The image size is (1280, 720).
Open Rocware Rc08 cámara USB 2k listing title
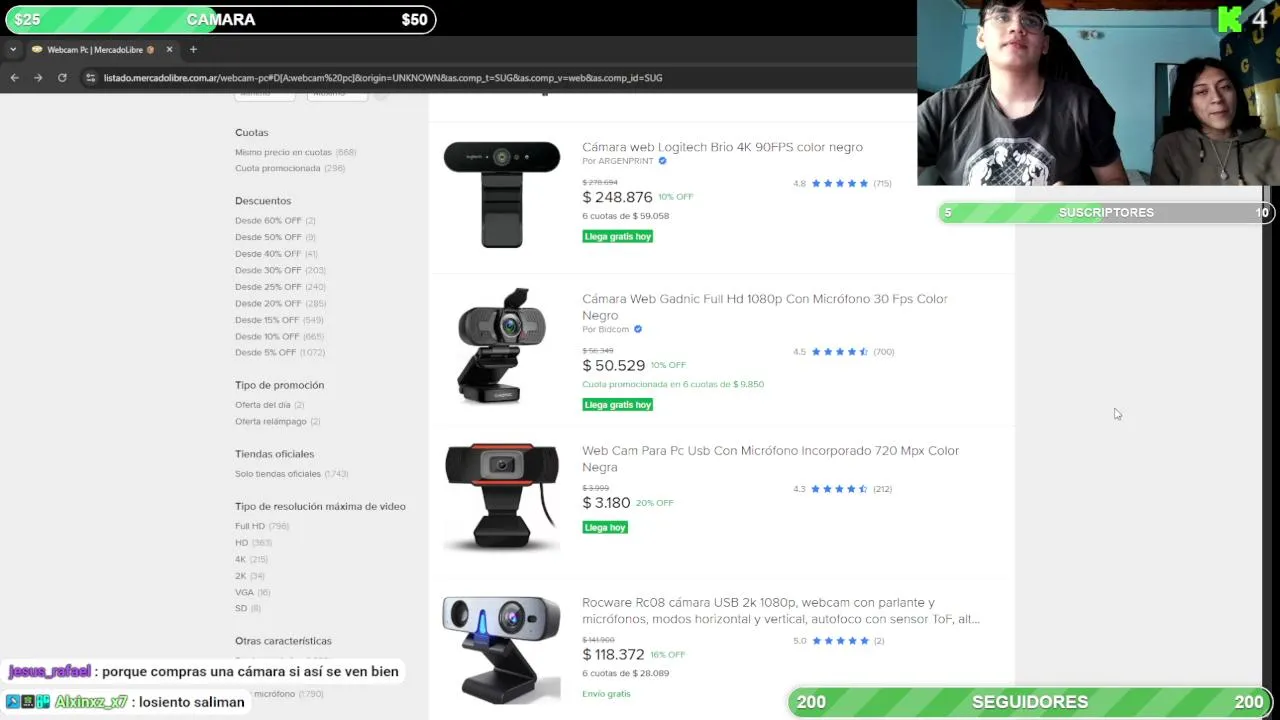pyautogui.click(x=781, y=611)
